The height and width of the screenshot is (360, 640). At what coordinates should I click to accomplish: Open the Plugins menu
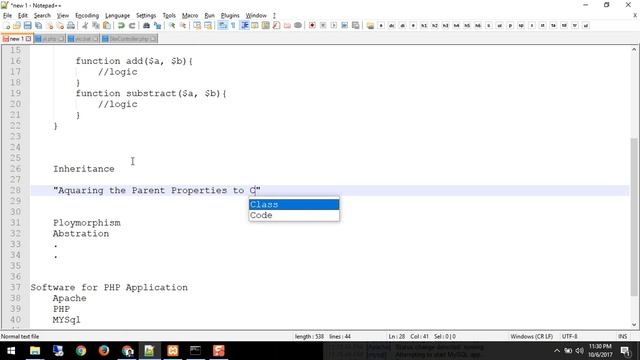coord(230,16)
